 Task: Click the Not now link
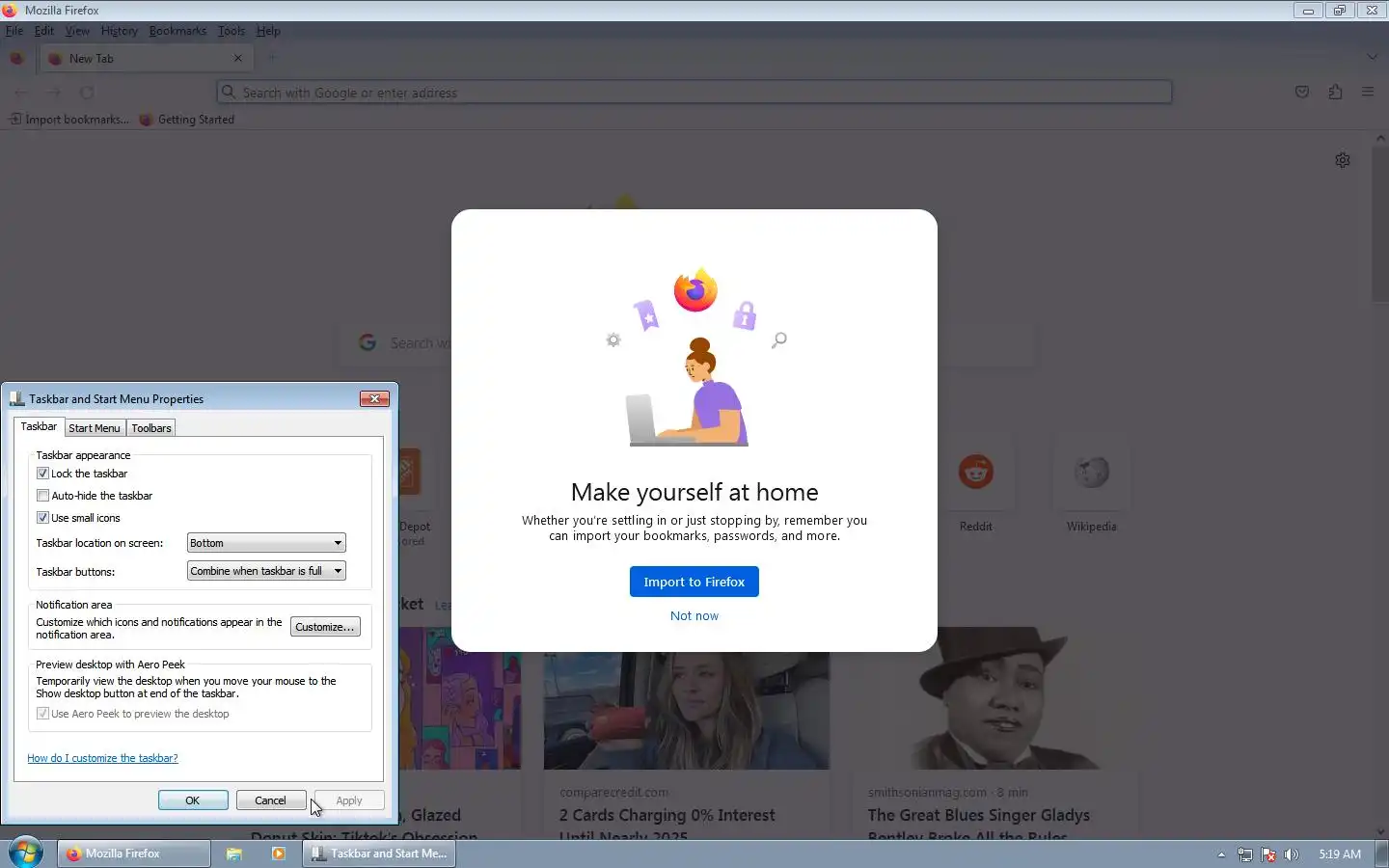[694, 616]
